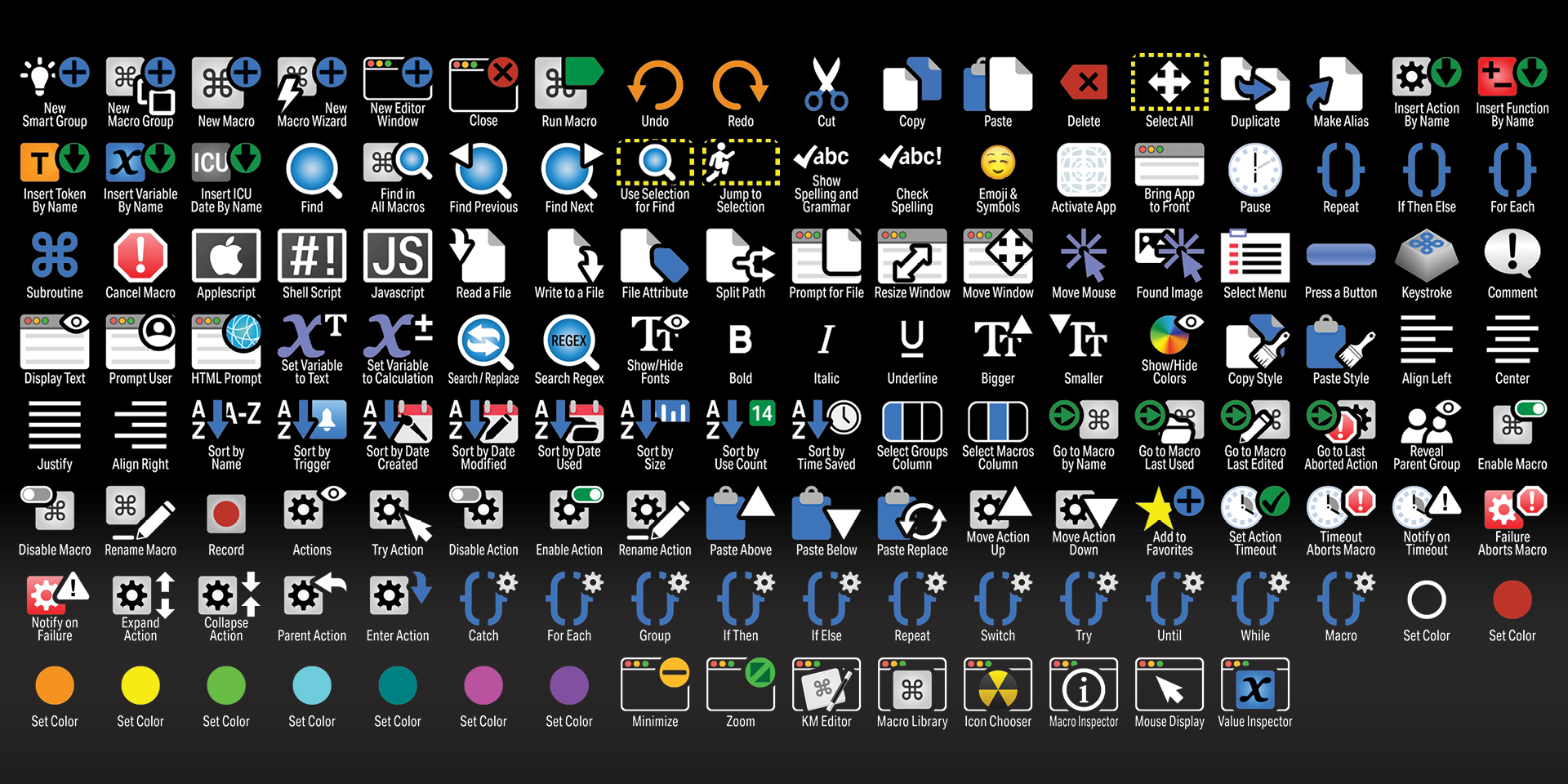Click the Enable Macro toggle icon
This screenshot has height=784, width=1568.
(1520, 421)
